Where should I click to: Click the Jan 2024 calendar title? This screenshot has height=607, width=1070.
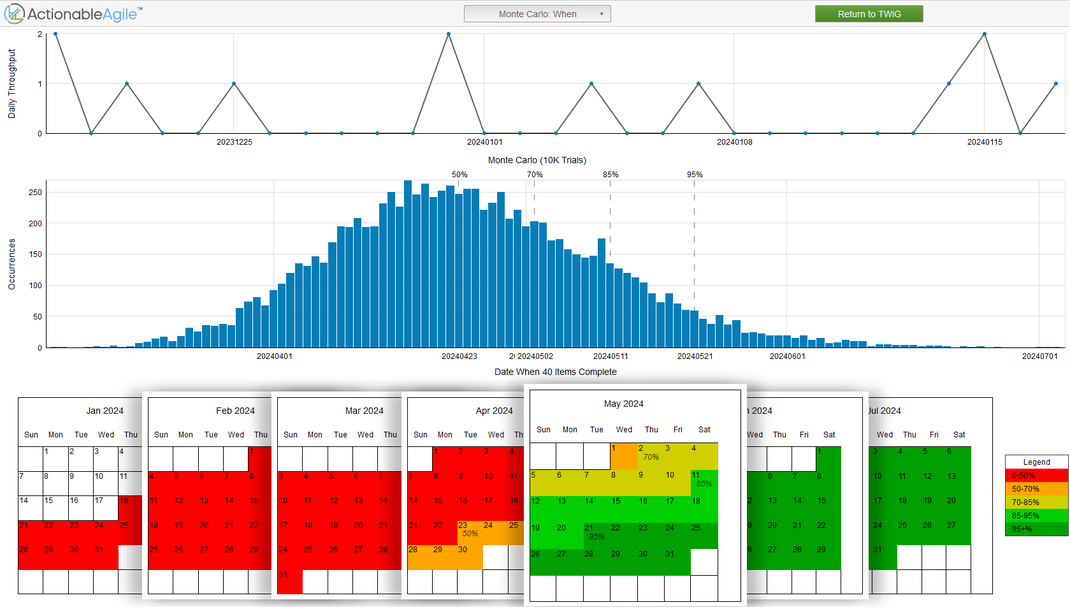click(x=104, y=411)
